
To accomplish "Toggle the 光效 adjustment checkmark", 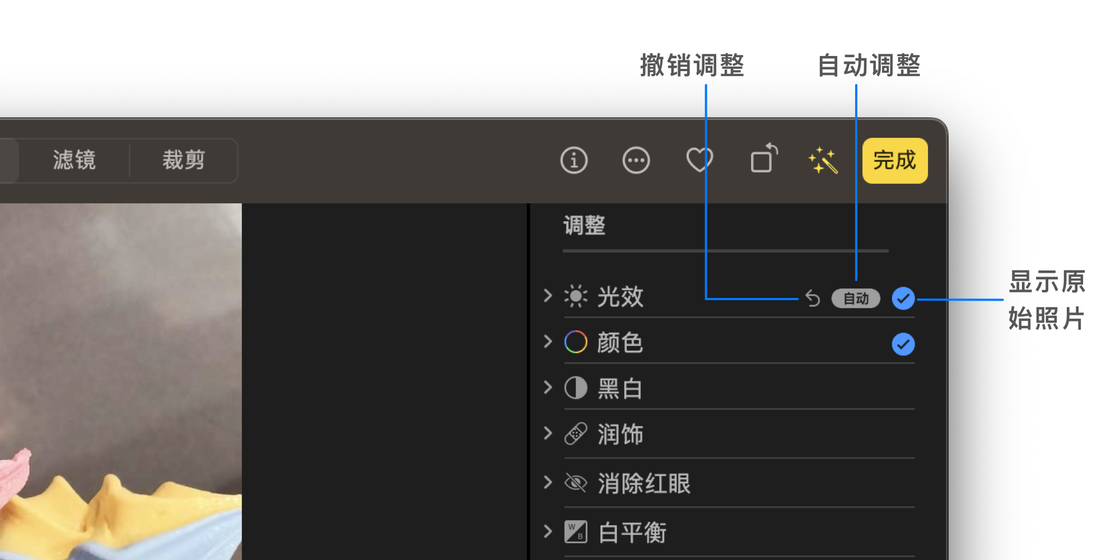I will [903, 298].
